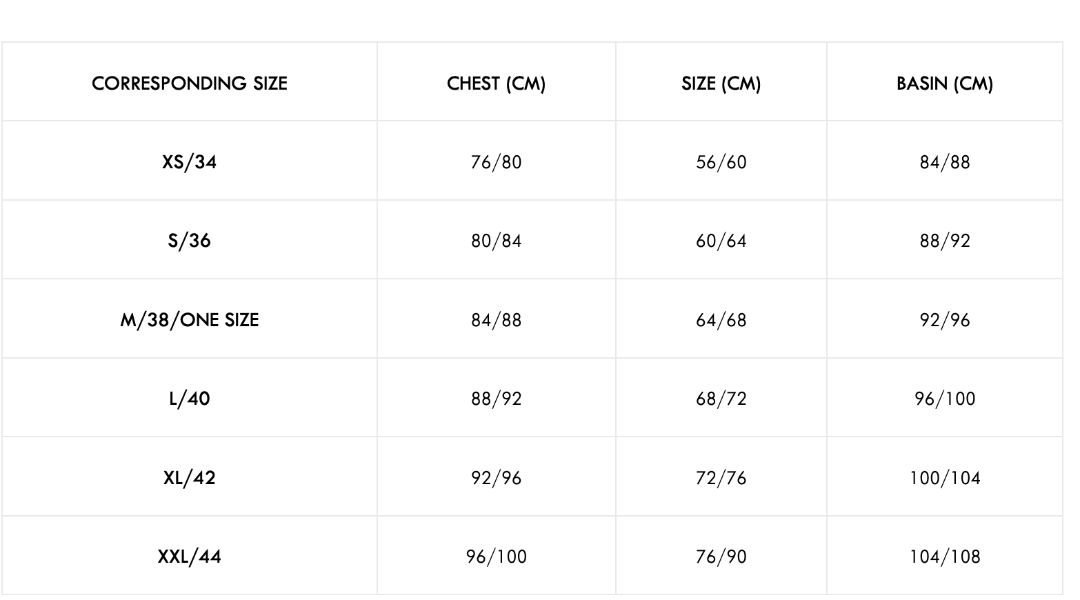This screenshot has width=1080, height=600.
Task: Click chest value 96/100 for XXL
Action: [496, 556]
